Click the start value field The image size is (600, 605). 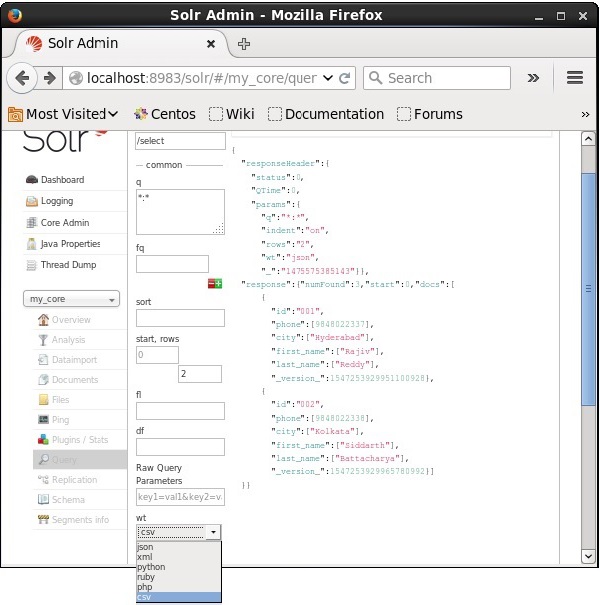coord(157,355)
